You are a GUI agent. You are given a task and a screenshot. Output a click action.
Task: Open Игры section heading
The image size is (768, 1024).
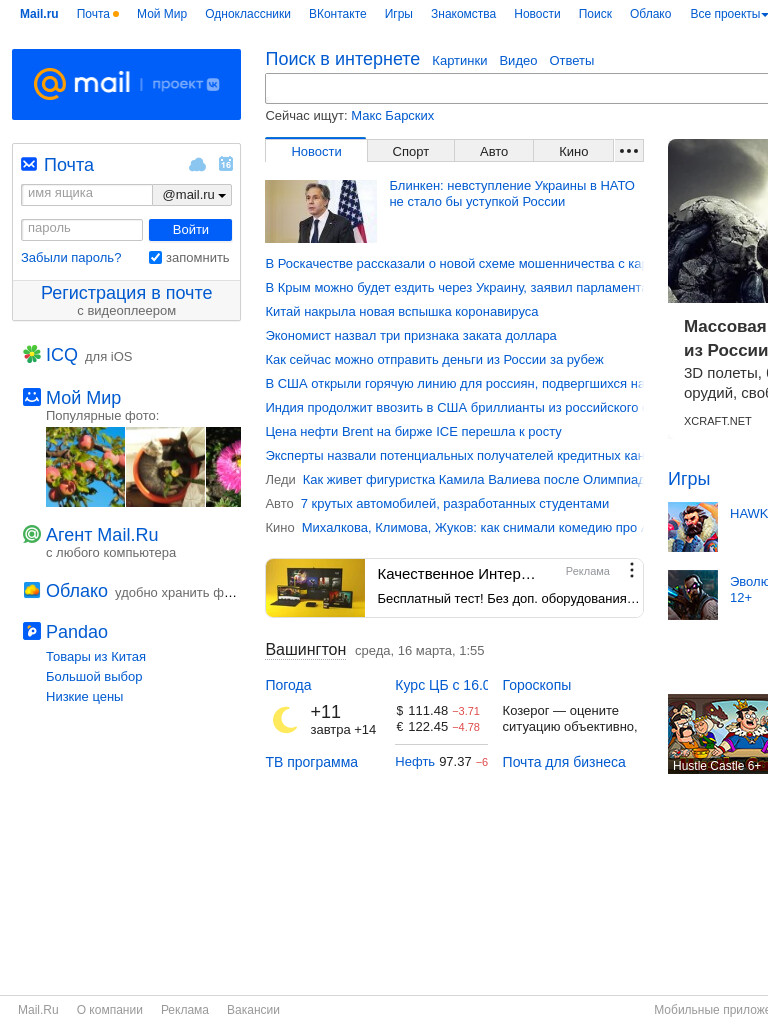coord(689,479)
